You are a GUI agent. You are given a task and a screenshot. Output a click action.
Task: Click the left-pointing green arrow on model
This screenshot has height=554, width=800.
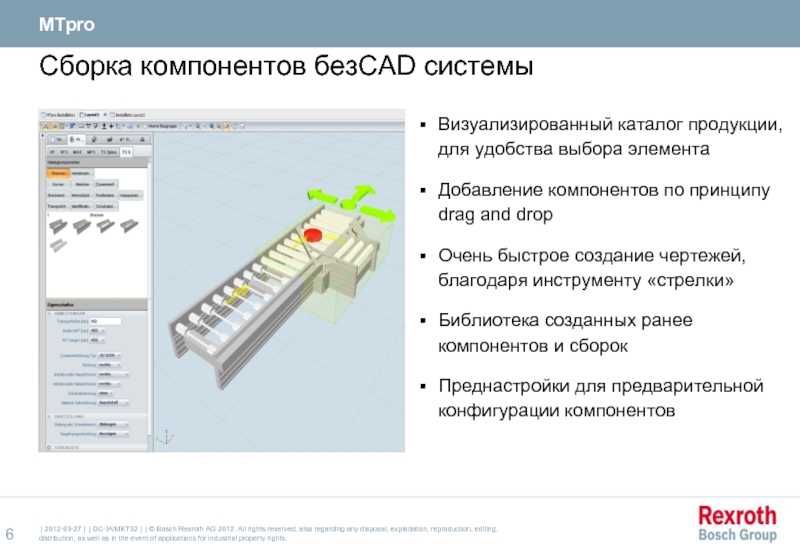[322, 195]
